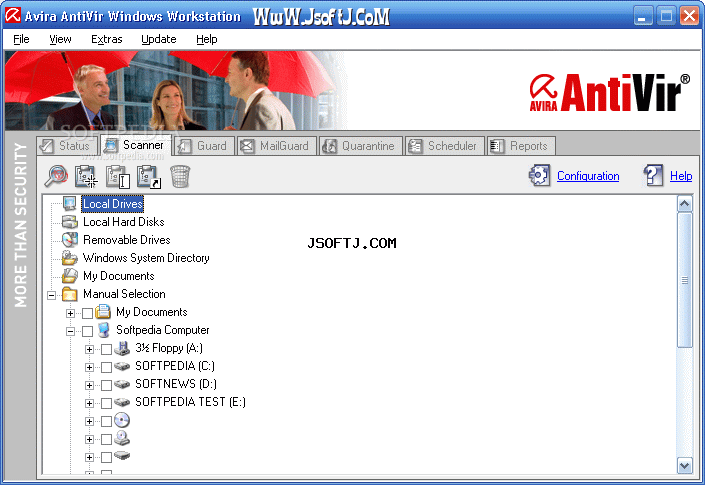Click the unlabeled CD drive icon
The height and width of the screenshot is (485, 705).
tap(122, 420)
